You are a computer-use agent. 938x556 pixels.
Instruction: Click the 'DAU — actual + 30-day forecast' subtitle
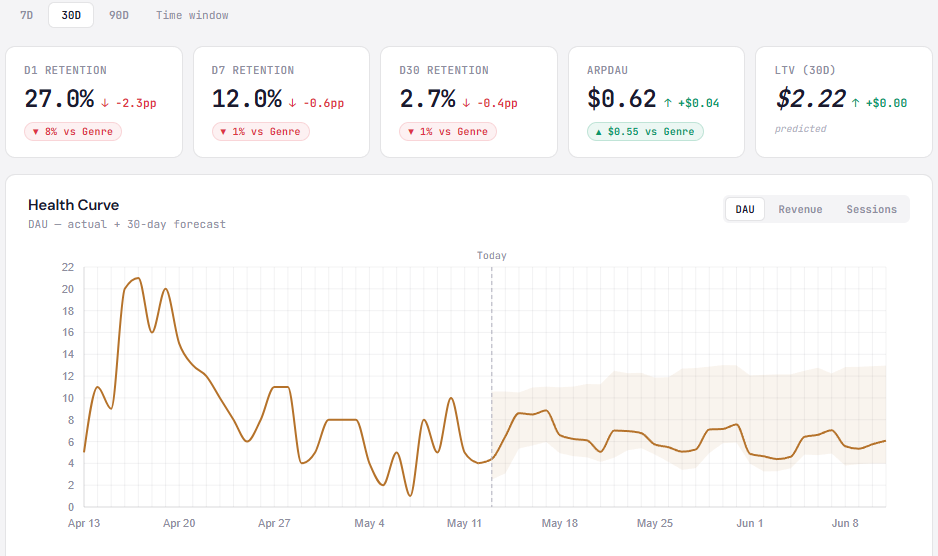(x=127, y=224)
